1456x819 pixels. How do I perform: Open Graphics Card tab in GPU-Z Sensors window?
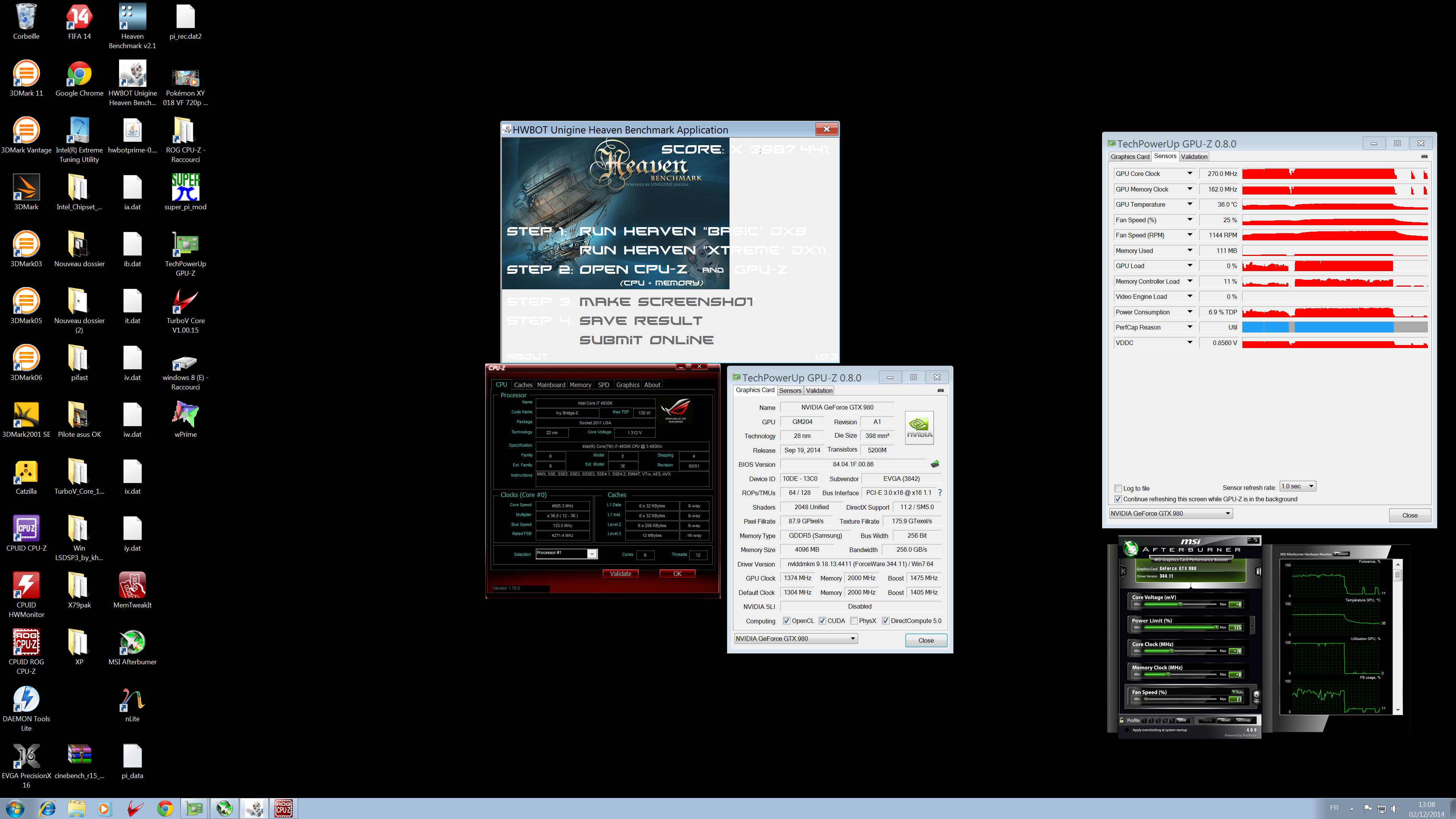(1129, 157)
